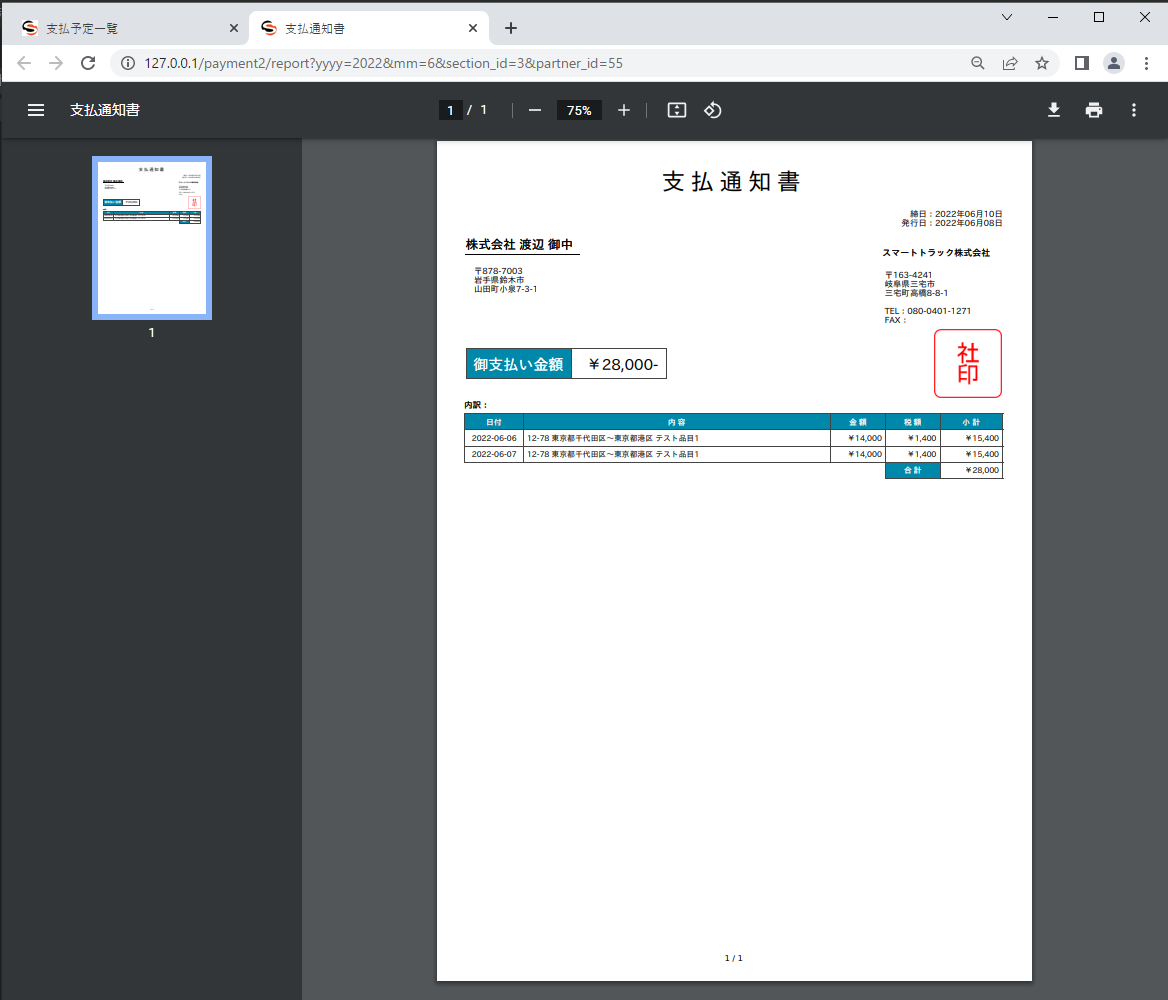Click the fit to page icon

(677, 110)
